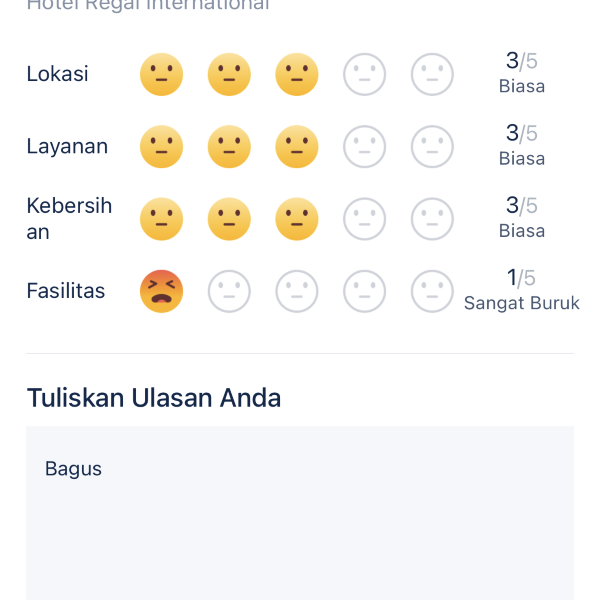Give Kebersihan the fifth face rating
Image resolution: width=600 pixels, height=600 pixels.
coord(432,219)
